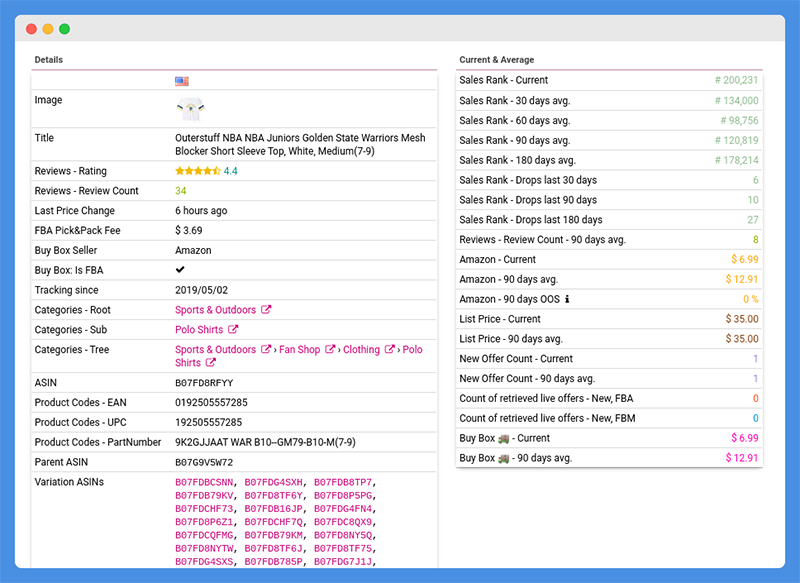
Task: Click Amazon Current price $ 6.99
Action: click(x=745, y=259)
